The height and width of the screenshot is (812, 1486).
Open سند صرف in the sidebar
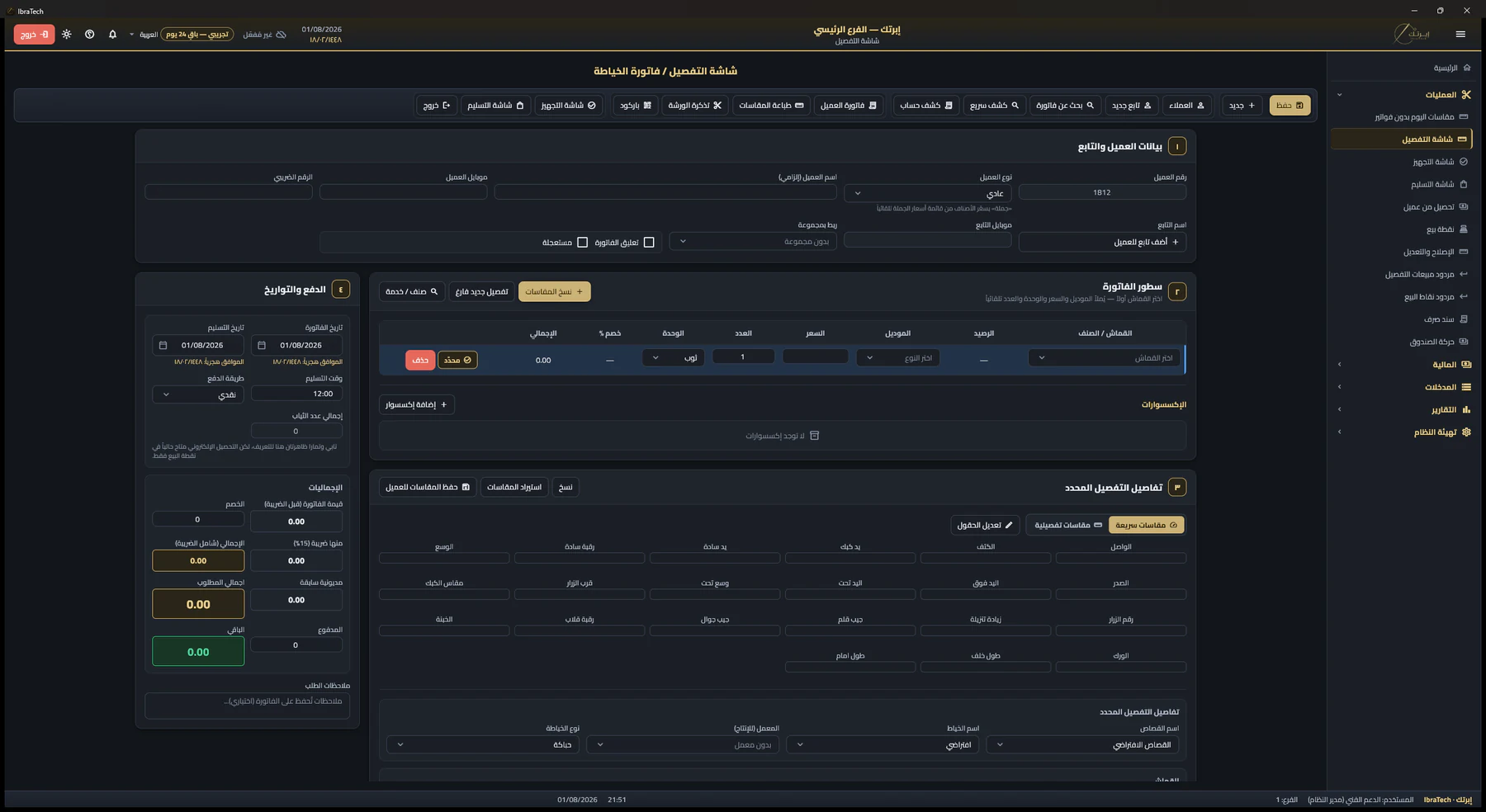tap(1402, 319)
